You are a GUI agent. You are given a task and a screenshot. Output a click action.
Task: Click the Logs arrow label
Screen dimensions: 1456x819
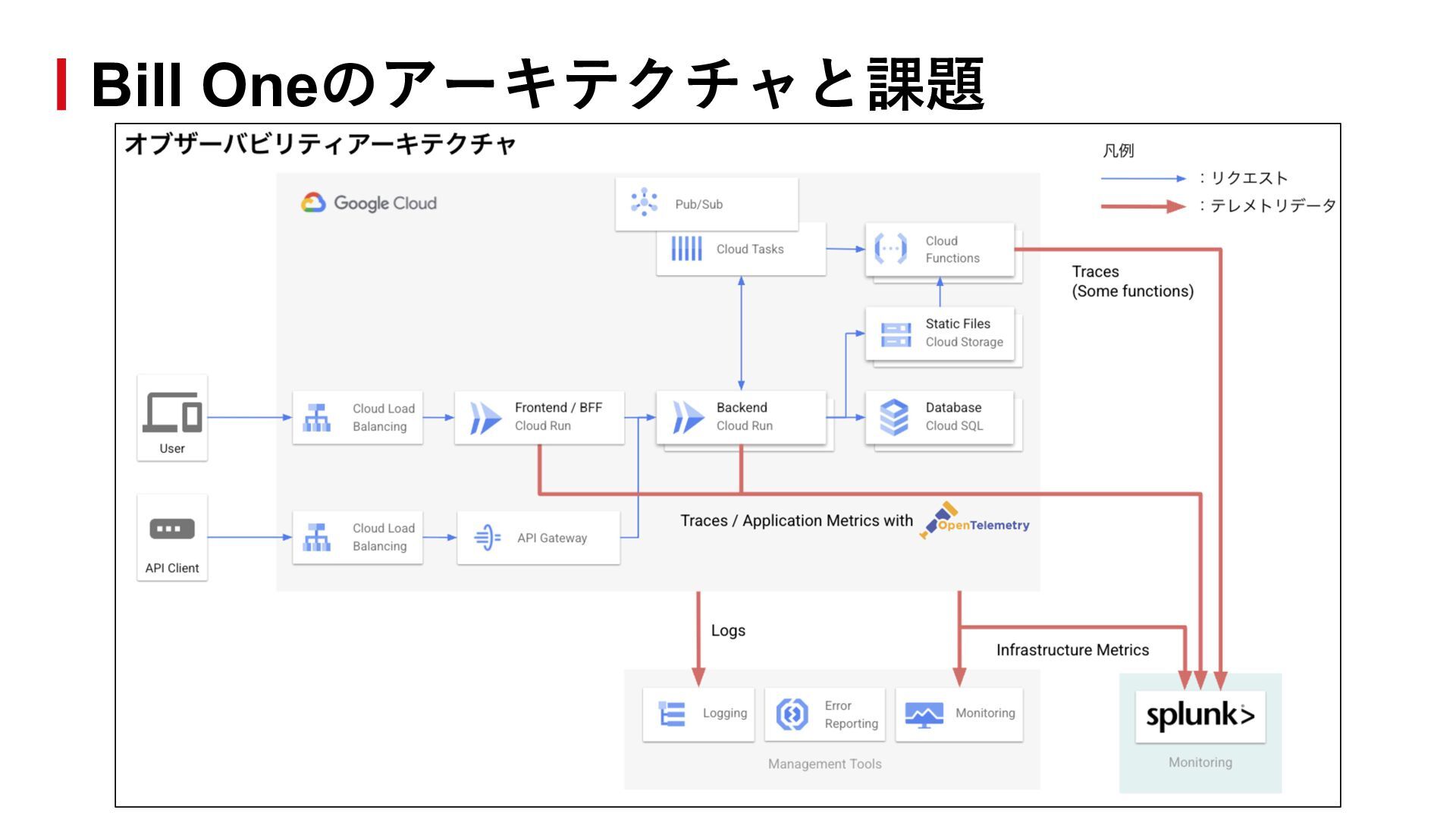(x=728, y=631)
